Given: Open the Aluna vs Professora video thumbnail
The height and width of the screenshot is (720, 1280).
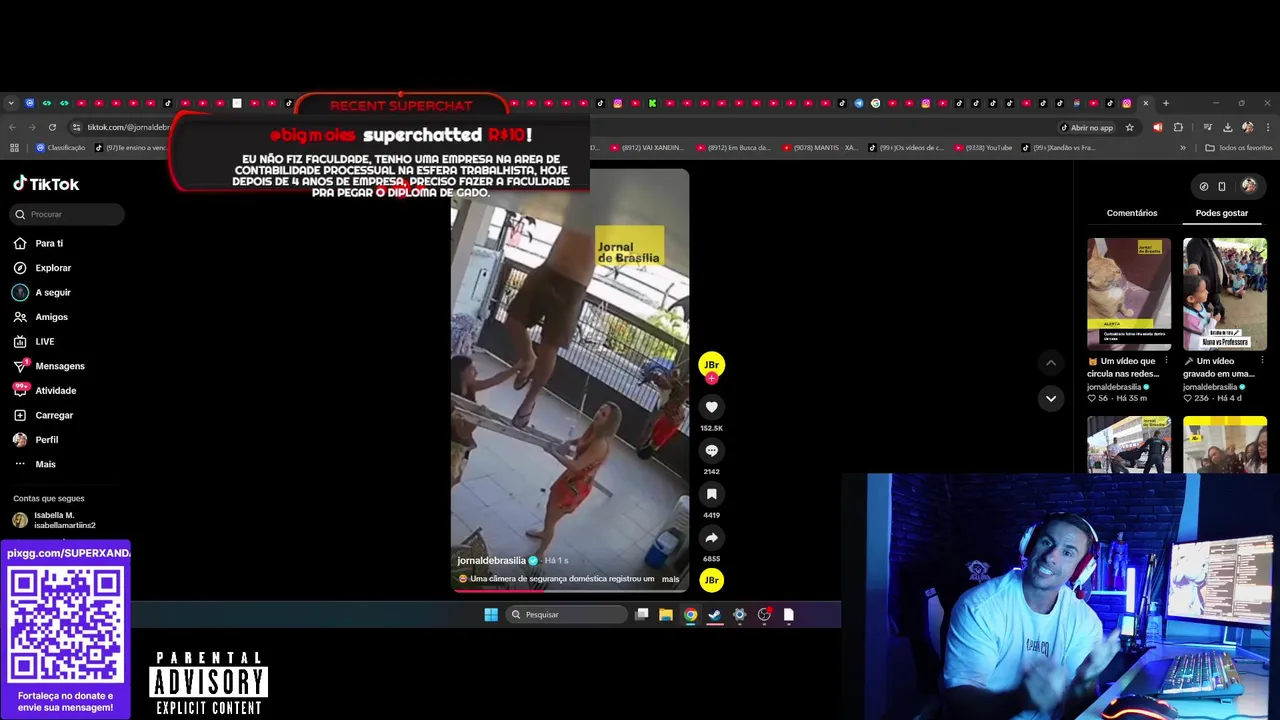Looking at the screenshot, I should point(1225,294).
